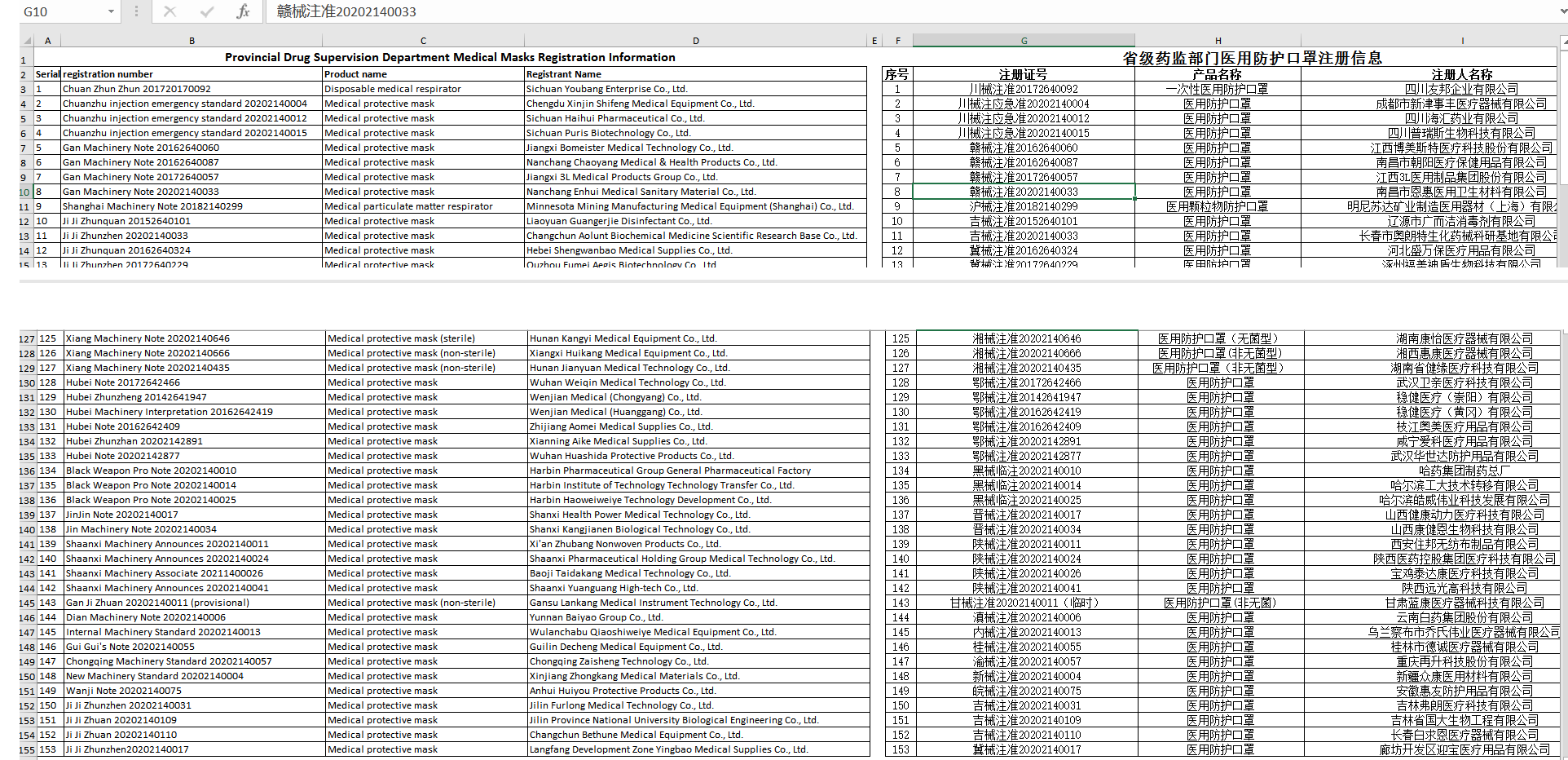Click cell 'Jilin Furlong Medical Technology Co., Ltd.'
Viewport: 1568px width, 760px height.
(698, 705)
